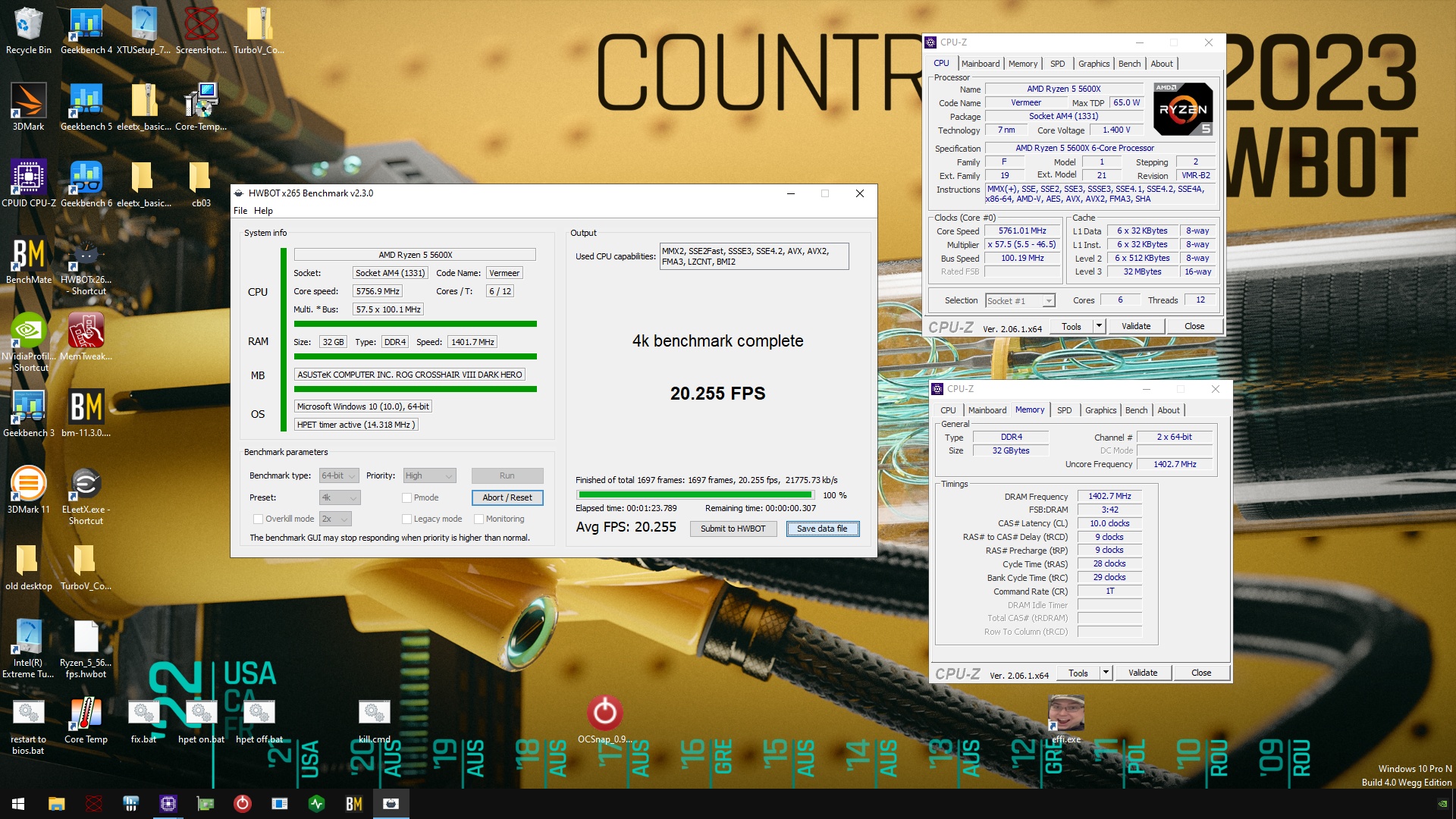The image size is (1456, 819).
Task: Open Core-Temp setup icon
Action: pyautogui.click(x=201, y=107)
